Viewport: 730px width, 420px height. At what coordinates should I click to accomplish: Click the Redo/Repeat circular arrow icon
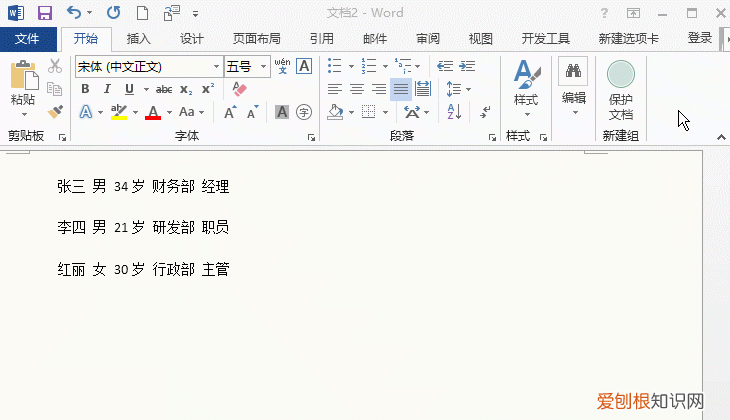pos(114,12)
